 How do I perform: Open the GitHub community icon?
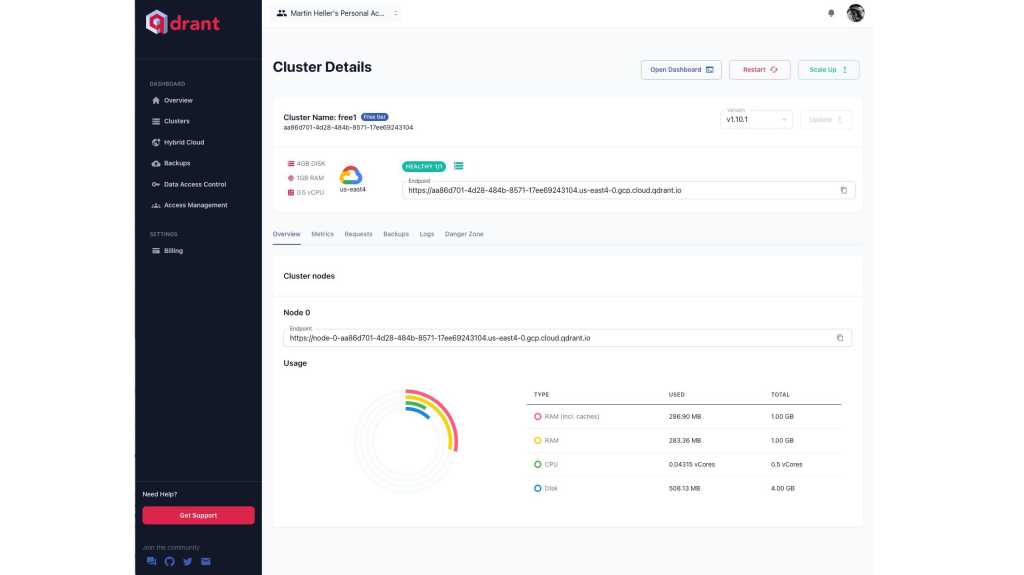(x=169, y=561)
